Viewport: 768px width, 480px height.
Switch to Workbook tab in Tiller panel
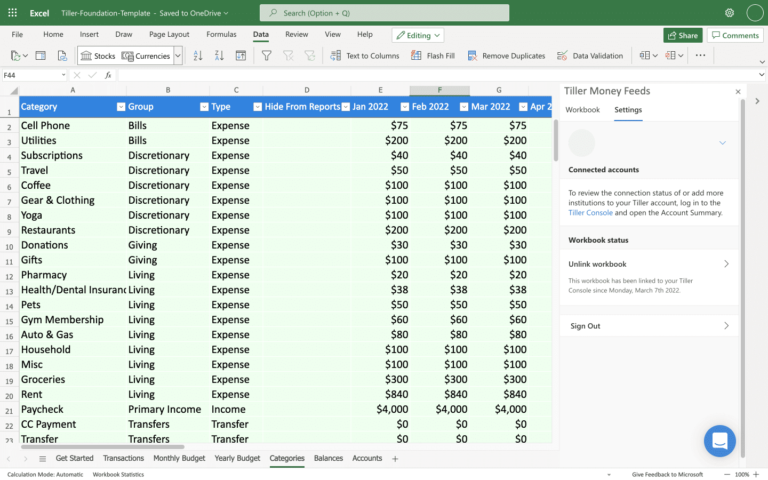(x=582, y=110)
